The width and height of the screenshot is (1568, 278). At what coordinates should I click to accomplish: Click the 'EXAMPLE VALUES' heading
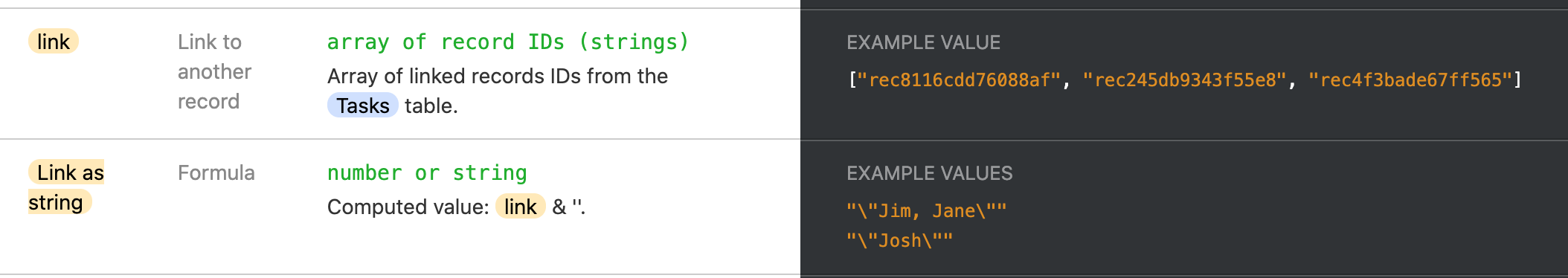[x=930, y=173]
